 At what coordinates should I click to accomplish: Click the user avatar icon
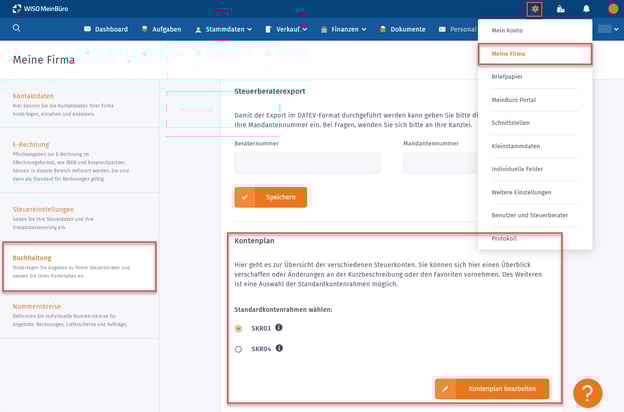612,9
